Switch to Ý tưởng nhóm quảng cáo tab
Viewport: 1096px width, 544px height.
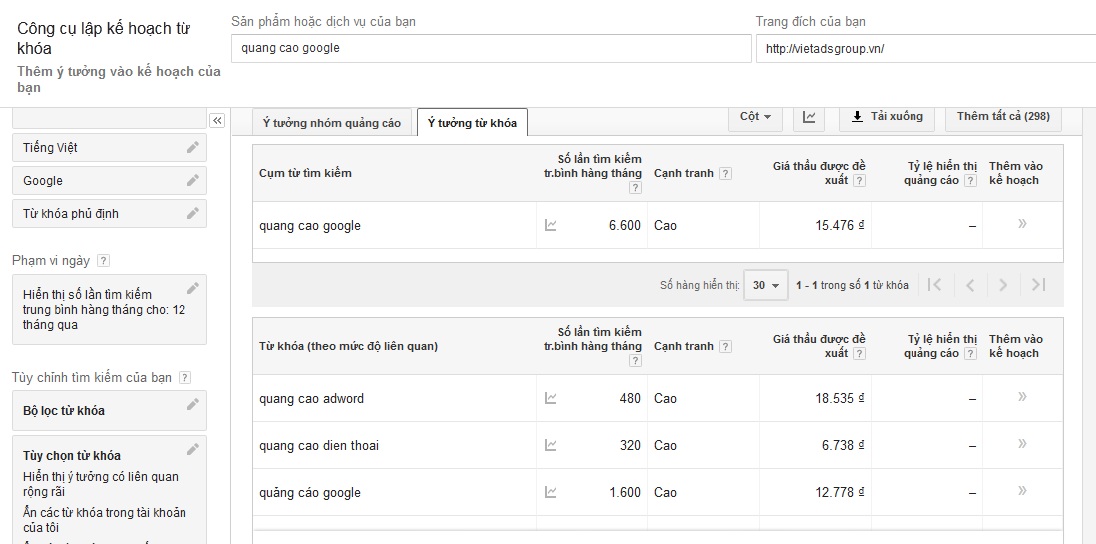tap(332, 123)
